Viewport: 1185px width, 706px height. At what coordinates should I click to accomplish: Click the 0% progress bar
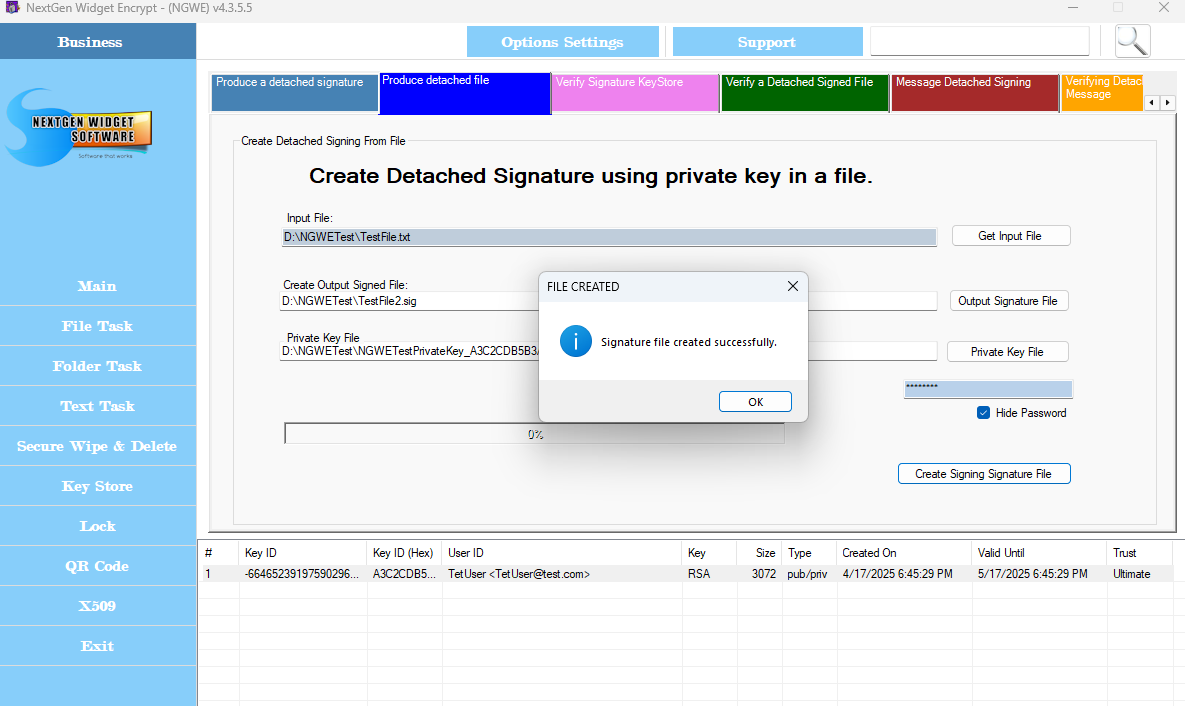(x=534, y=434)
